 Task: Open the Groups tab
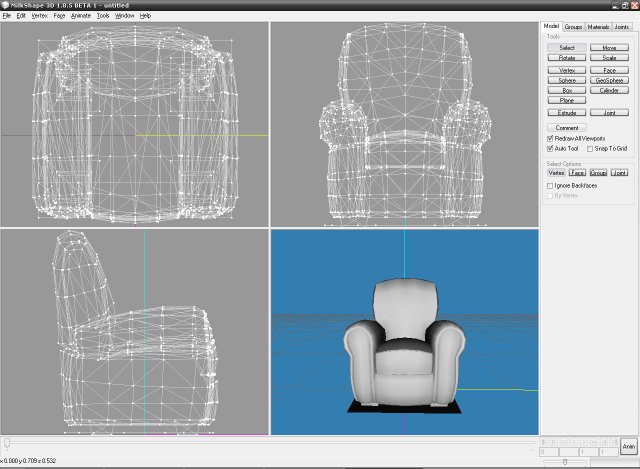(573, 27)
